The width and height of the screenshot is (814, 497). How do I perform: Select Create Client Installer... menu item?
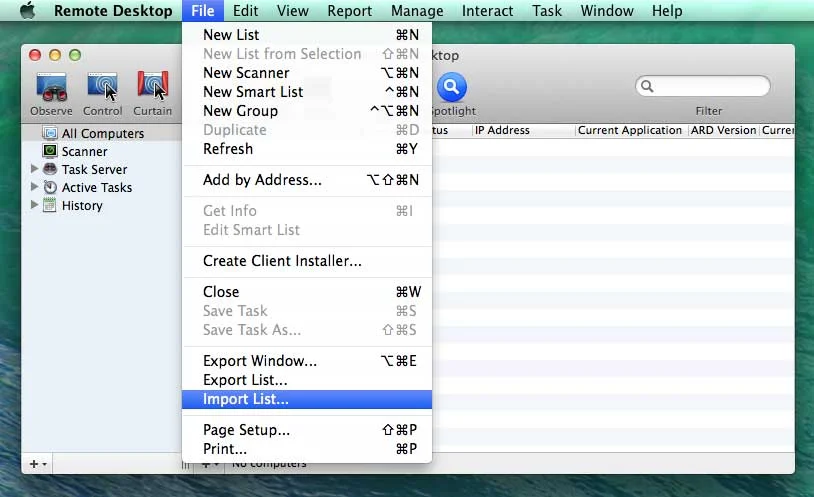[x=282, y=261]
